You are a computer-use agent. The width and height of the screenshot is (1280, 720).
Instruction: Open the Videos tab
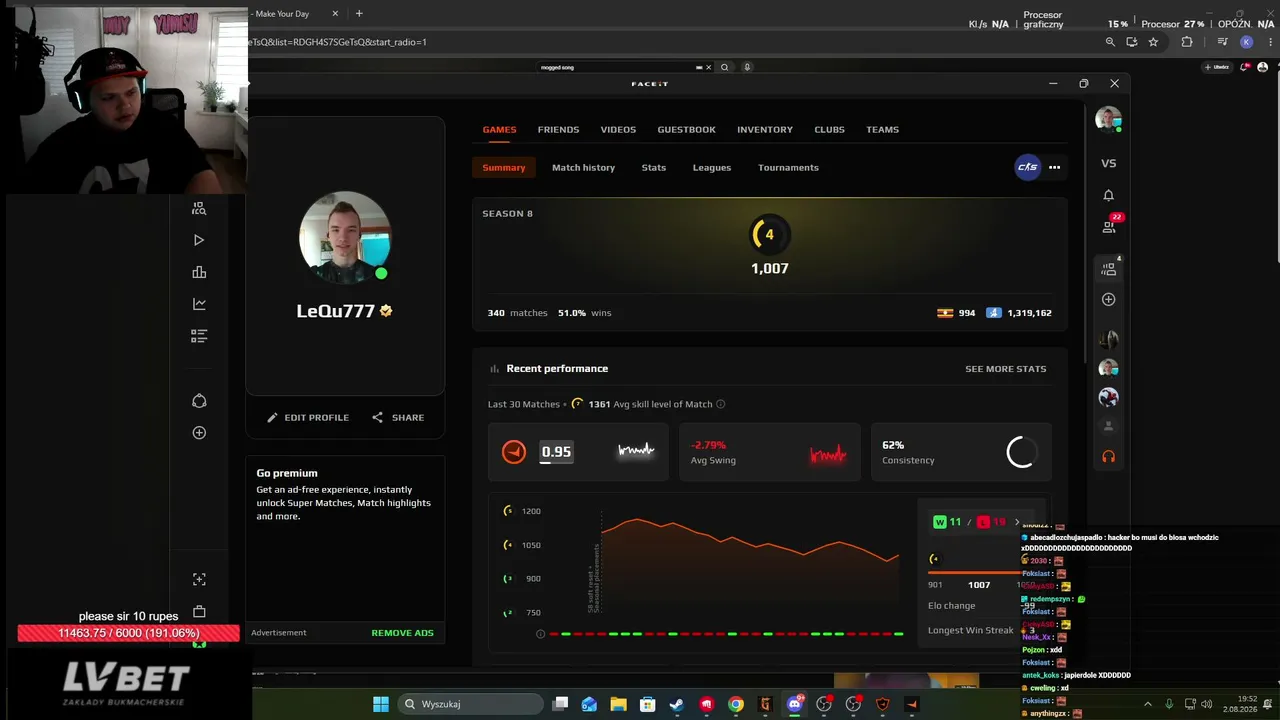point(618,129)
